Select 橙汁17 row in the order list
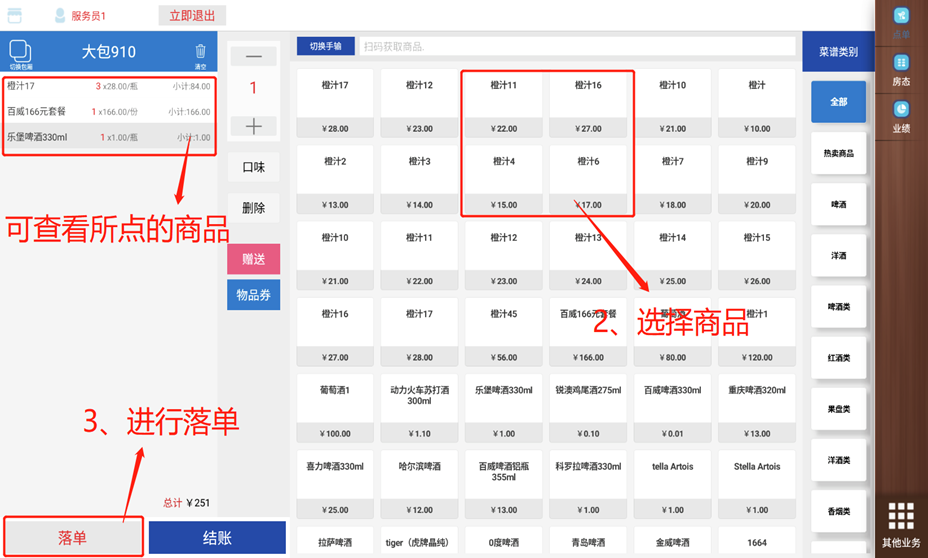928x558 pixels. pos(109,86)
